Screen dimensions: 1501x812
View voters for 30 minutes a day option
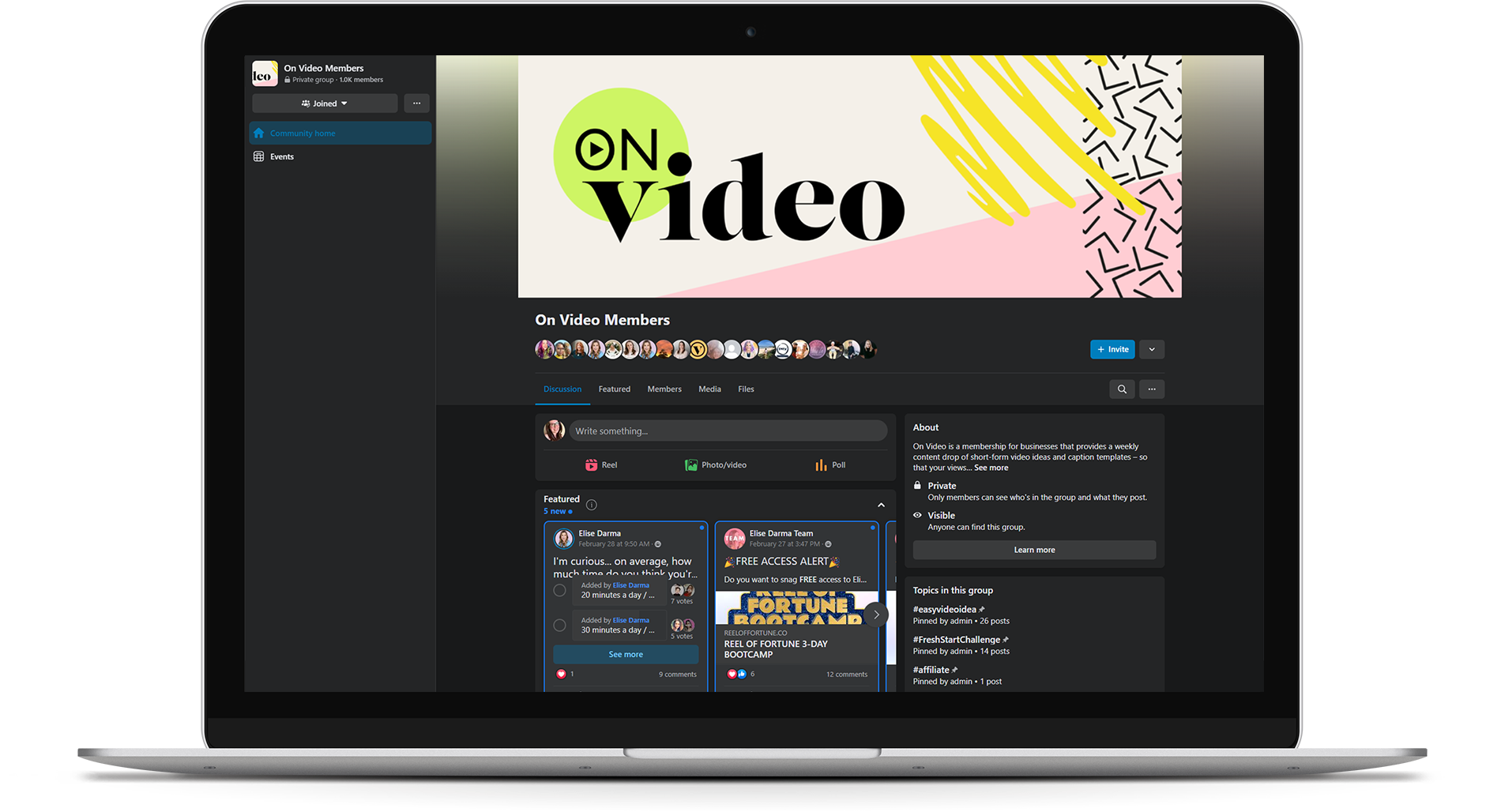[x=683, y=626]
